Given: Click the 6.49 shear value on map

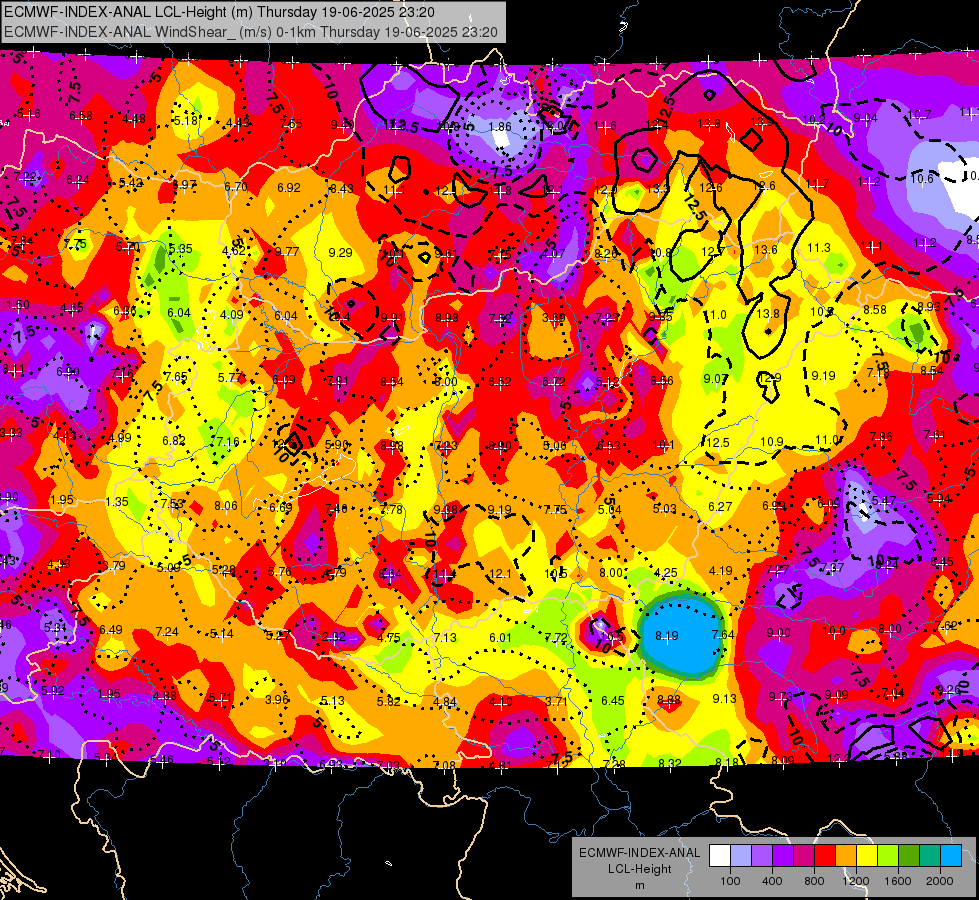Looking at the screenshot, I should click(111, 630).
